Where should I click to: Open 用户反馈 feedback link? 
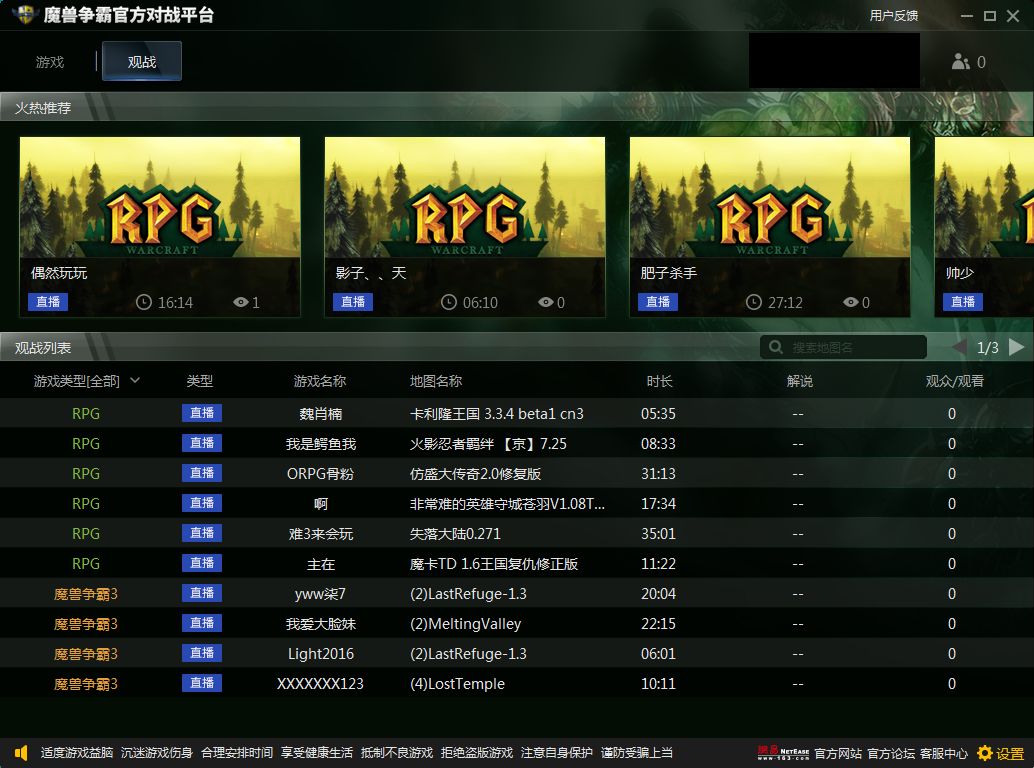tap(894, 15)
